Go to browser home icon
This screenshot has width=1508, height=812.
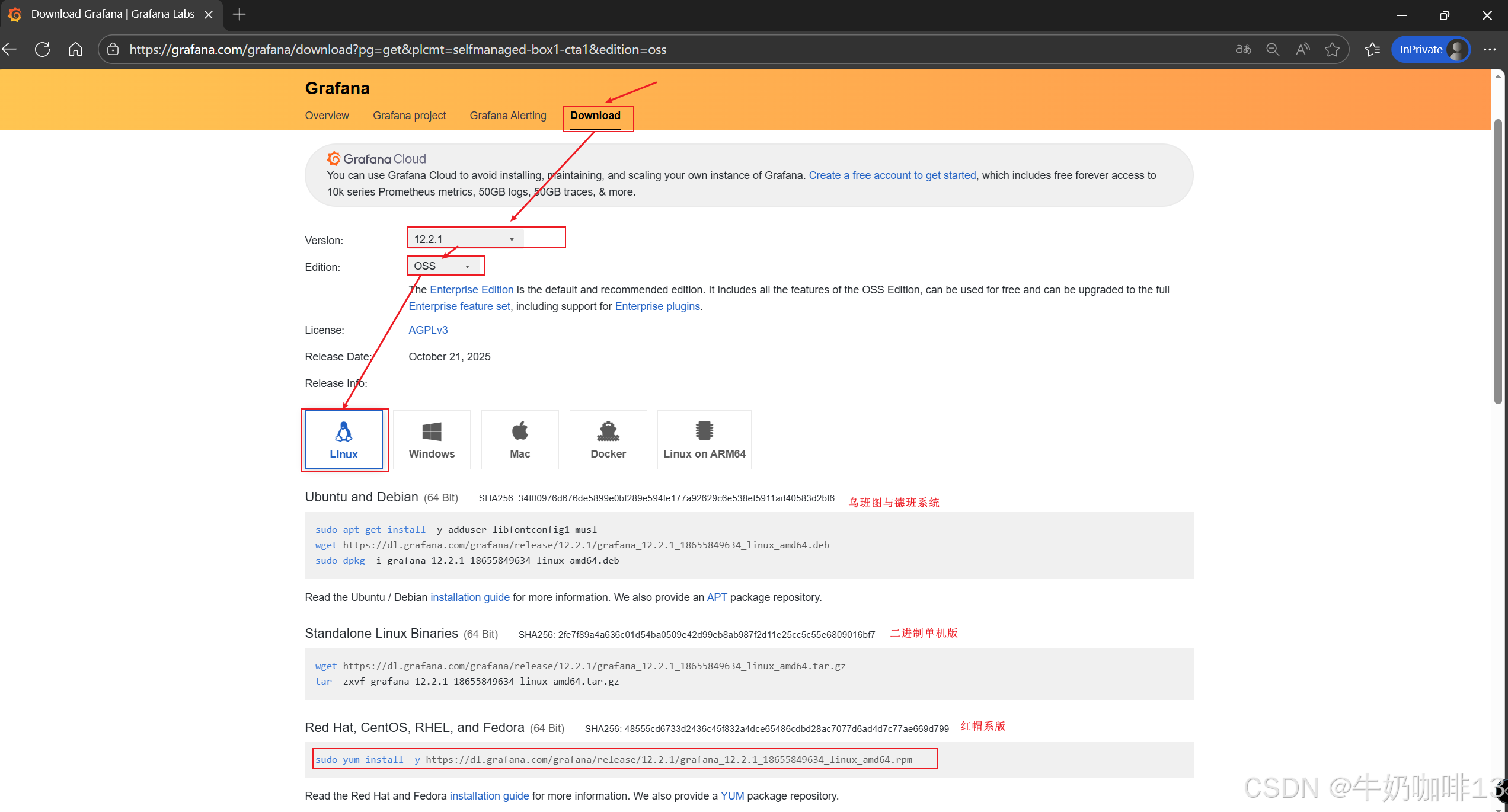pyautogui.click(x=75, y=49)
